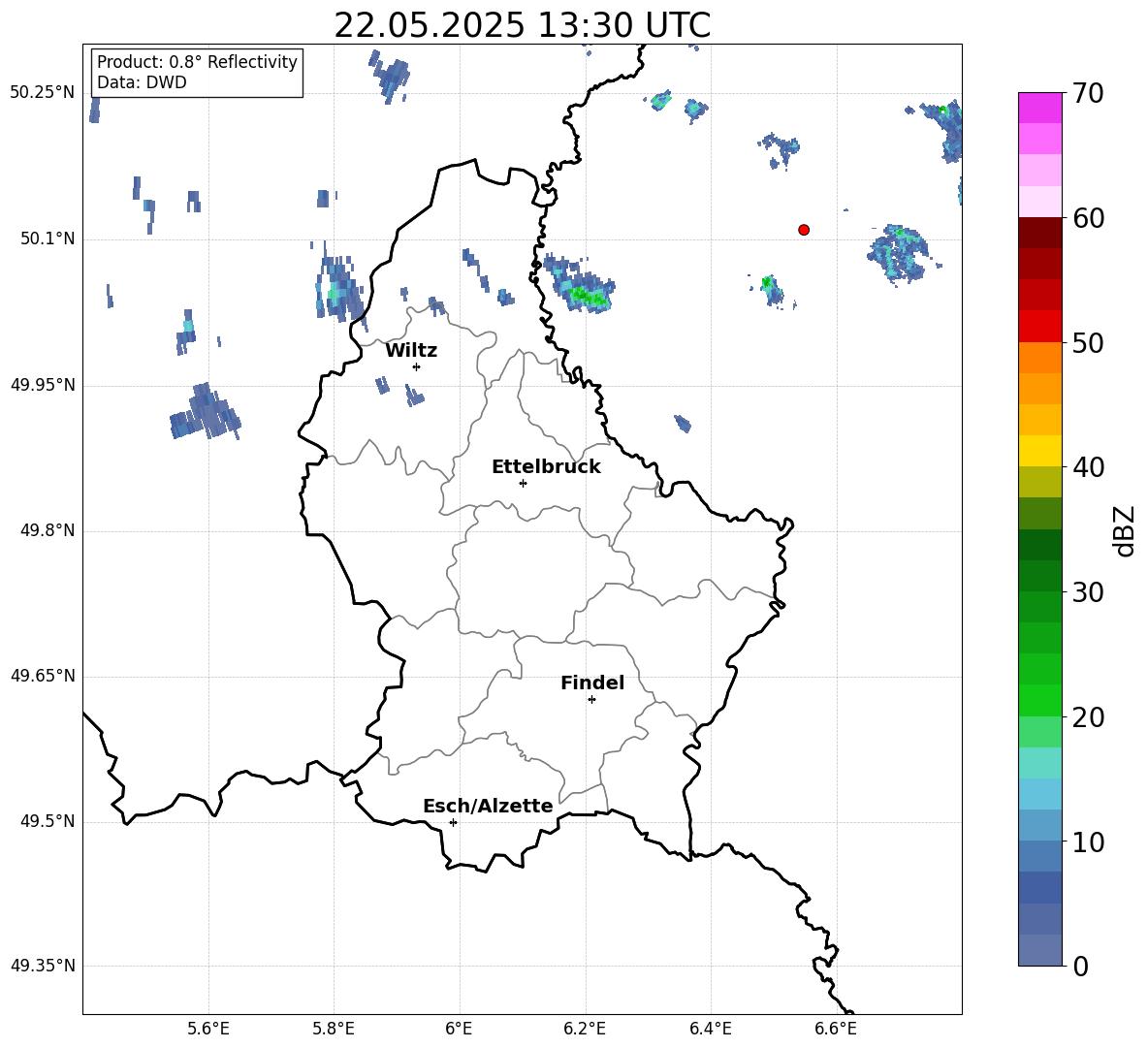Click the Findel station cross marker
Screen dimensions: 1148x1048
coord(591,700)
